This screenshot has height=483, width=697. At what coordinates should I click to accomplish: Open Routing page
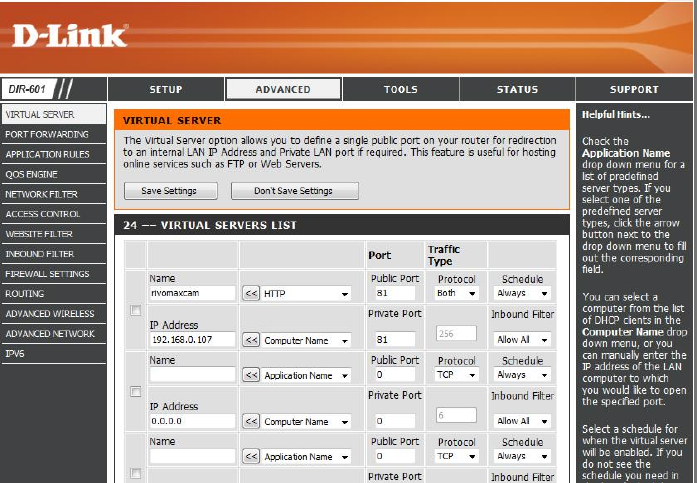(53, 294)
